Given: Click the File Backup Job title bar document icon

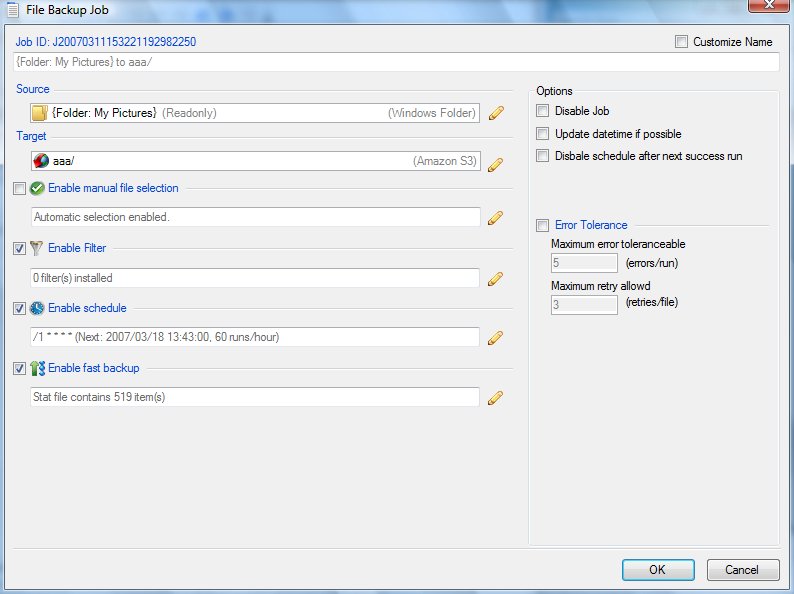Looking at the screenshot, I should pyautogui.click(x=13, y=10).
